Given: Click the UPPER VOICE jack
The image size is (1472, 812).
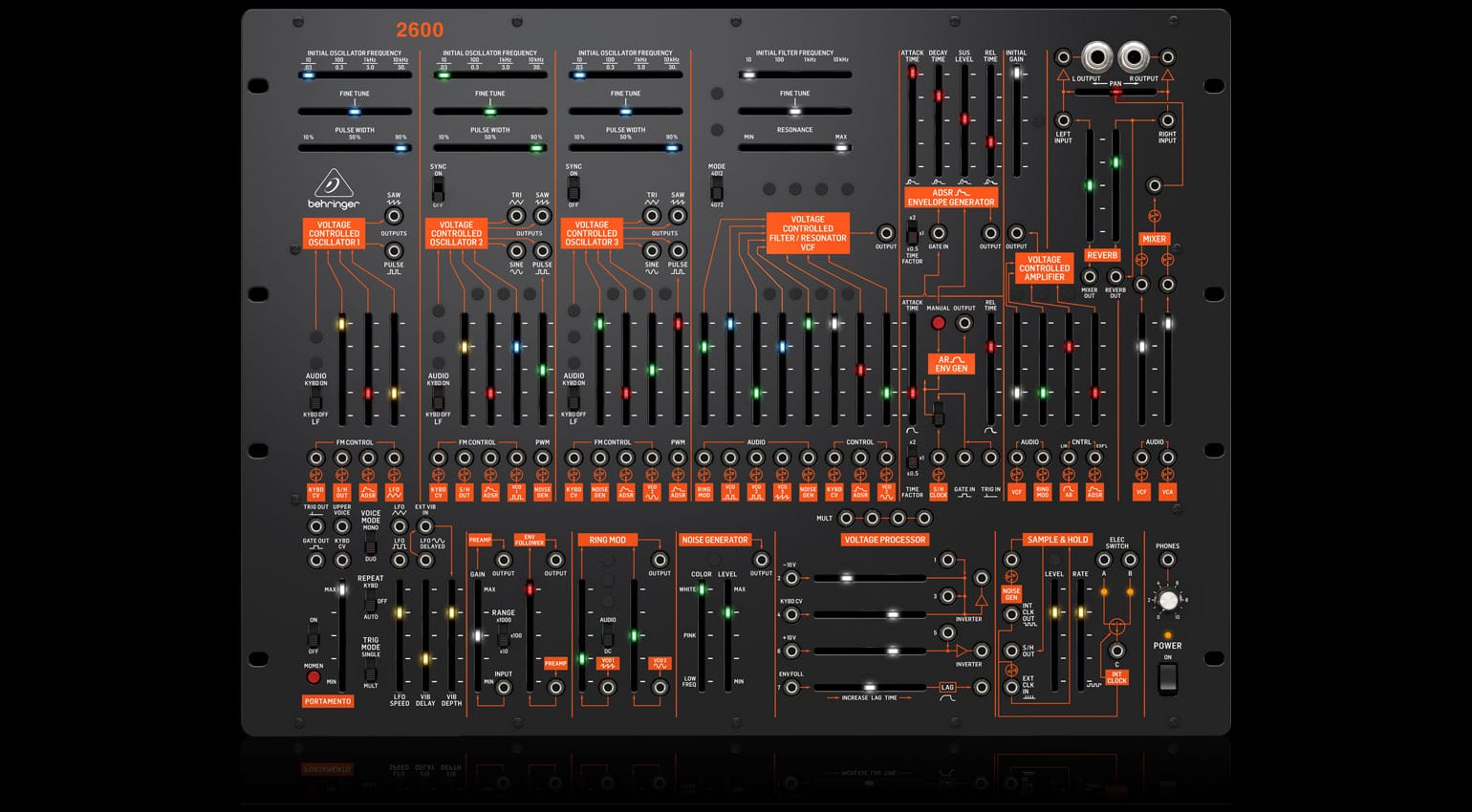Looking at the screenshot, I should 342,526.
